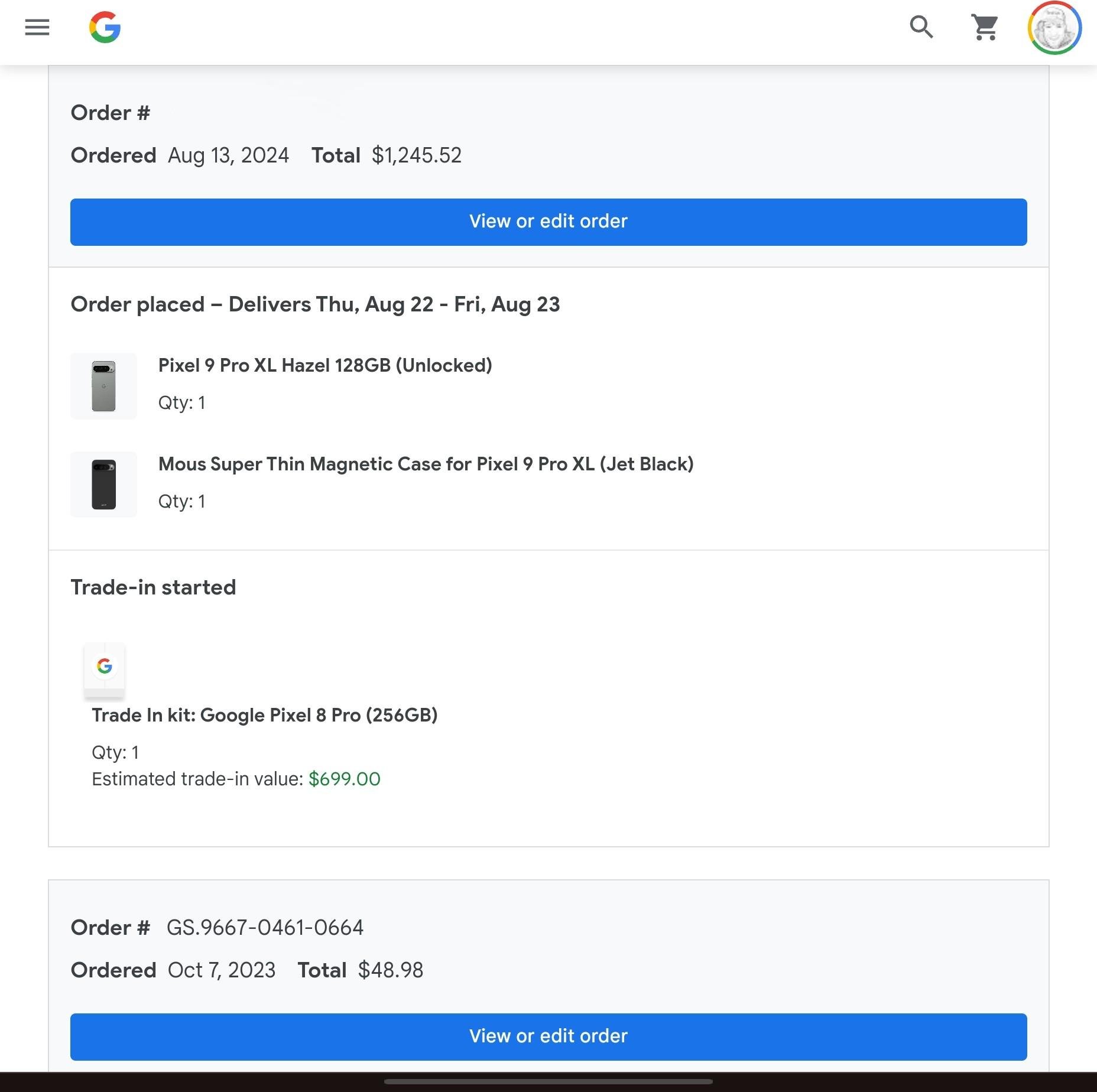Open Mous Super Thin Magnetic Case title
The image size is (1097, 1092).
click(426, 464)
